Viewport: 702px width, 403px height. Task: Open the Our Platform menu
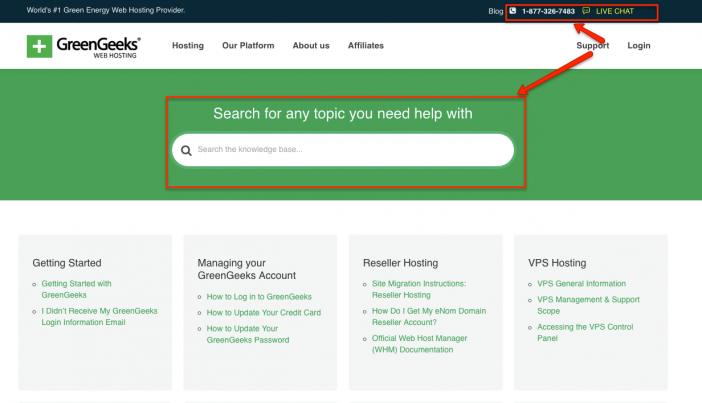(x=248, y=45)
